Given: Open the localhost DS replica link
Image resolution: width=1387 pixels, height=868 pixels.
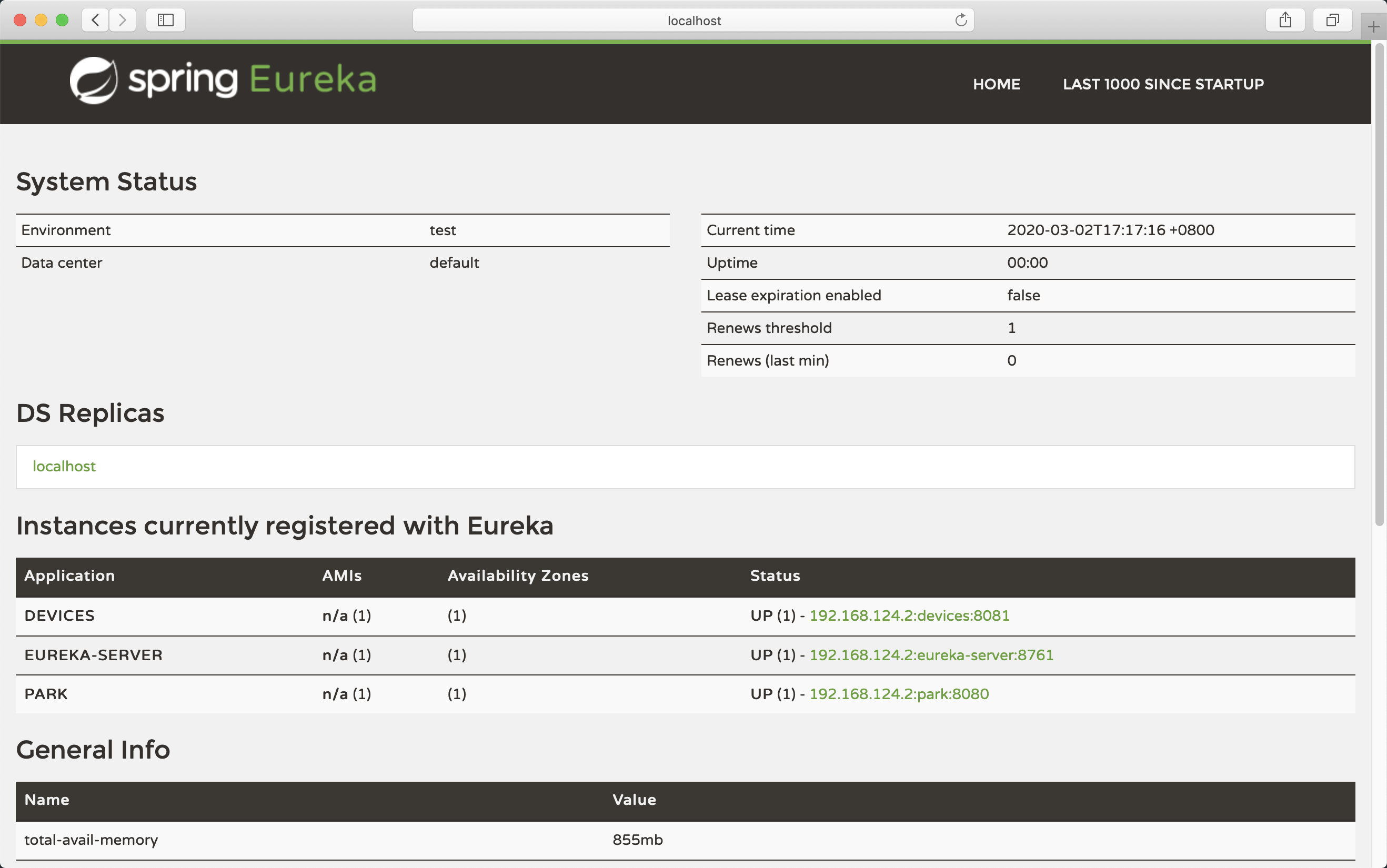Looking at the screenshot, I should pyautogui.click(x=64, y=466).
